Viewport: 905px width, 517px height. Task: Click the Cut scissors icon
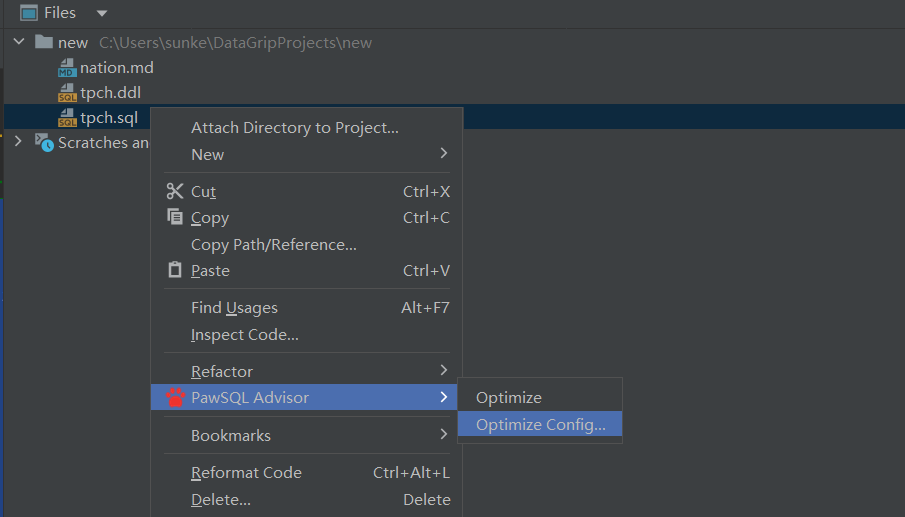175,191
